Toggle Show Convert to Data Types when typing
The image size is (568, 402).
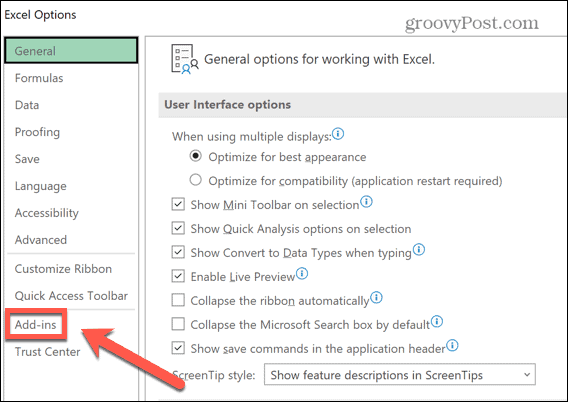[178, 252]
